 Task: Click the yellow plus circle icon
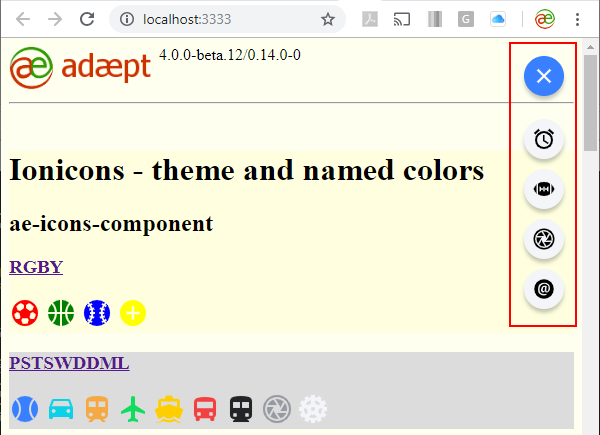pos(133,313)
